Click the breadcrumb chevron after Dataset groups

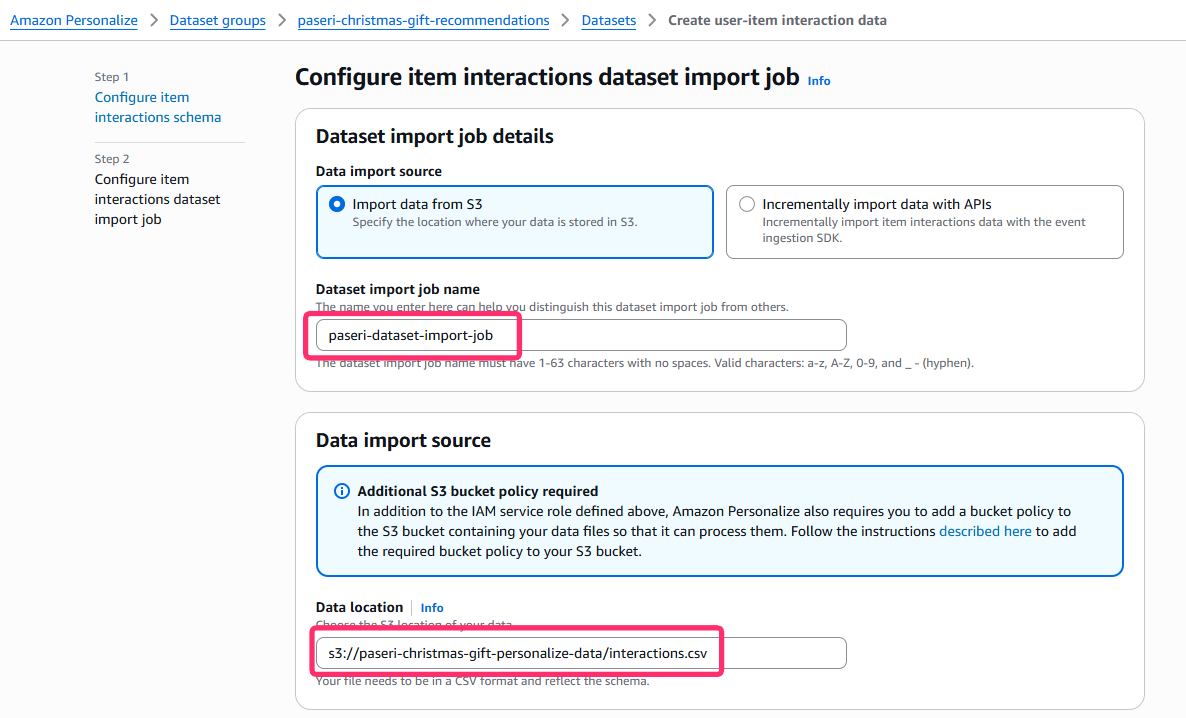(282, 20)
